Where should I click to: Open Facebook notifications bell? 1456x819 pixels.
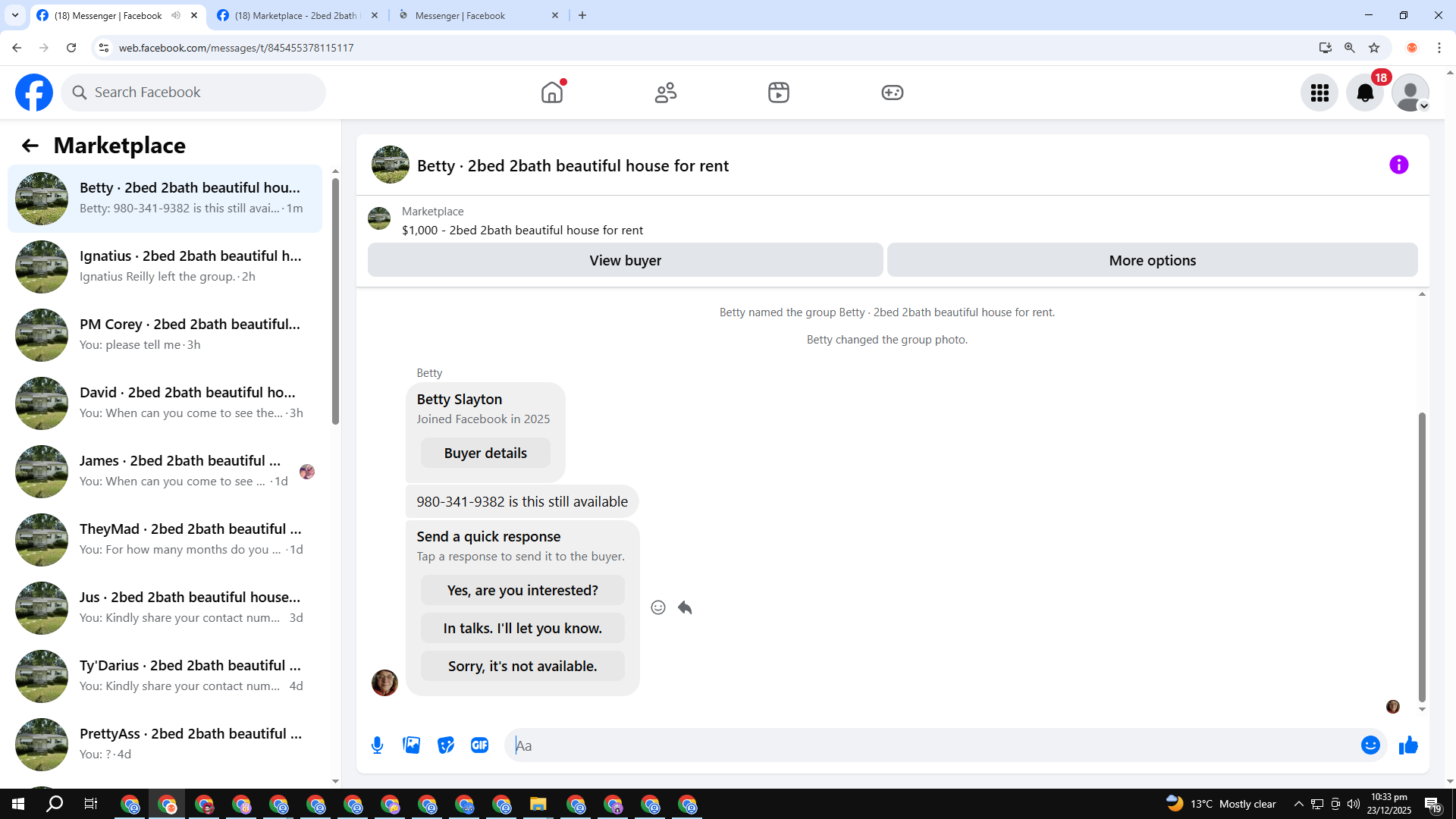pyautogui.click(x=1364, y=93)
